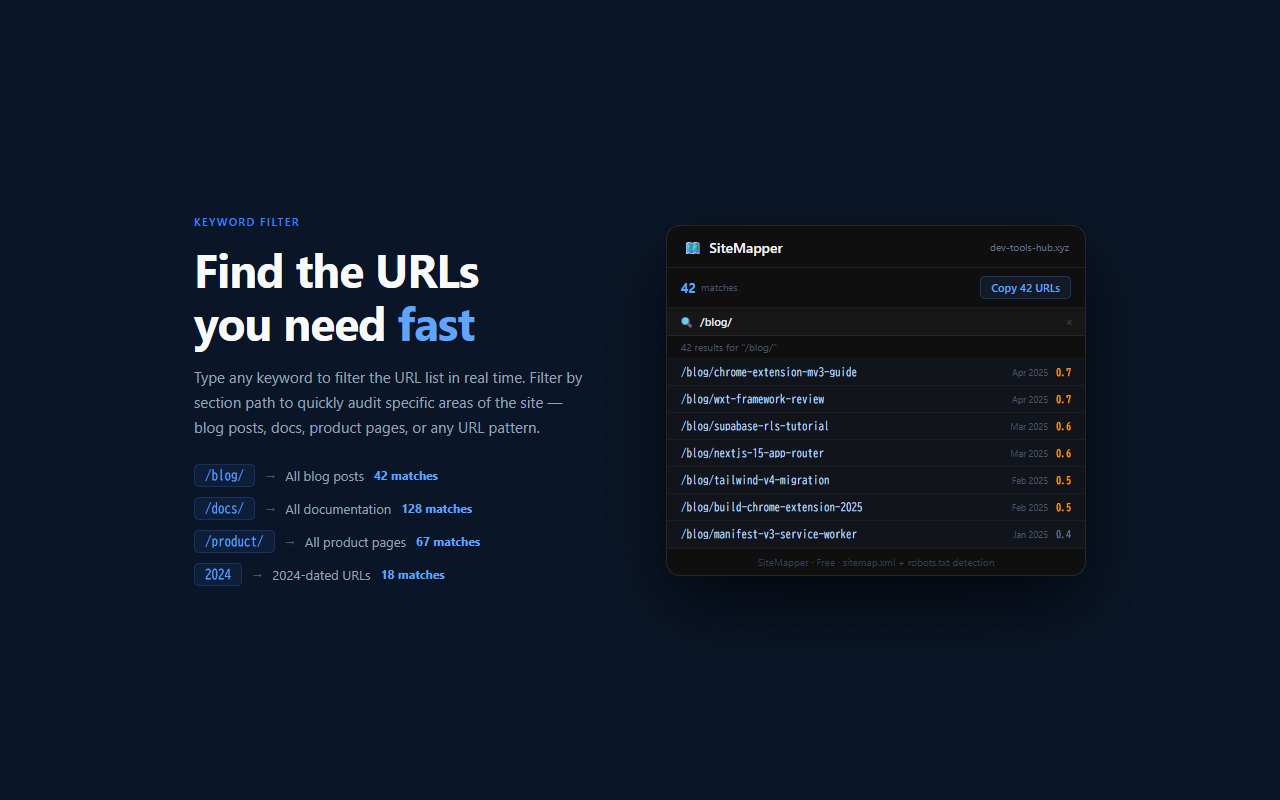Viewport: 1280px width, 800px height.
Task: Open /blog/build-chrome-extension-2025 URL row
Action: [876, 507]
